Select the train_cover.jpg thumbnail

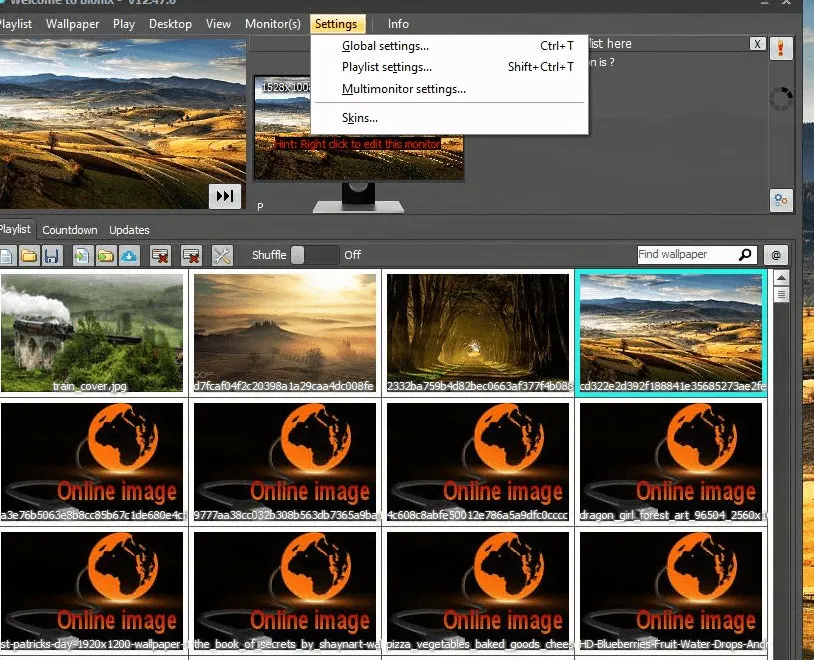pos(93,333)
